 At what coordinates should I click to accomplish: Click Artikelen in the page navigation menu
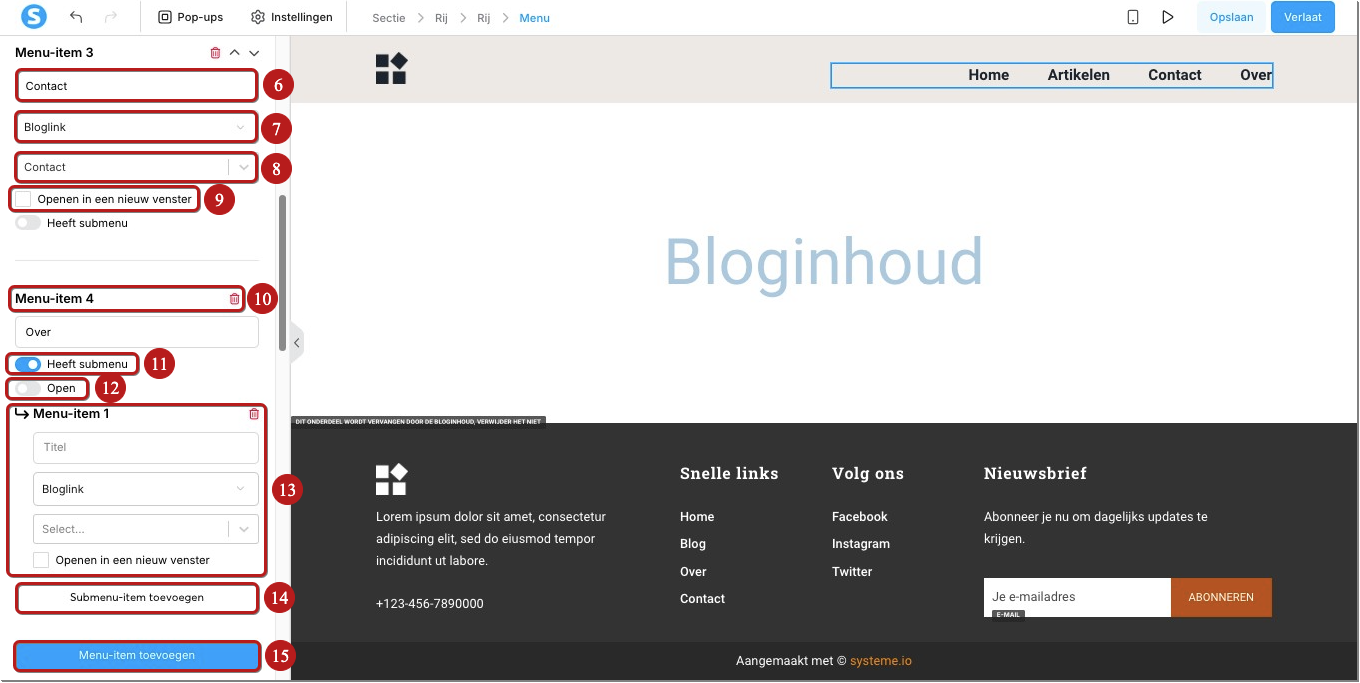[1079, 75]
